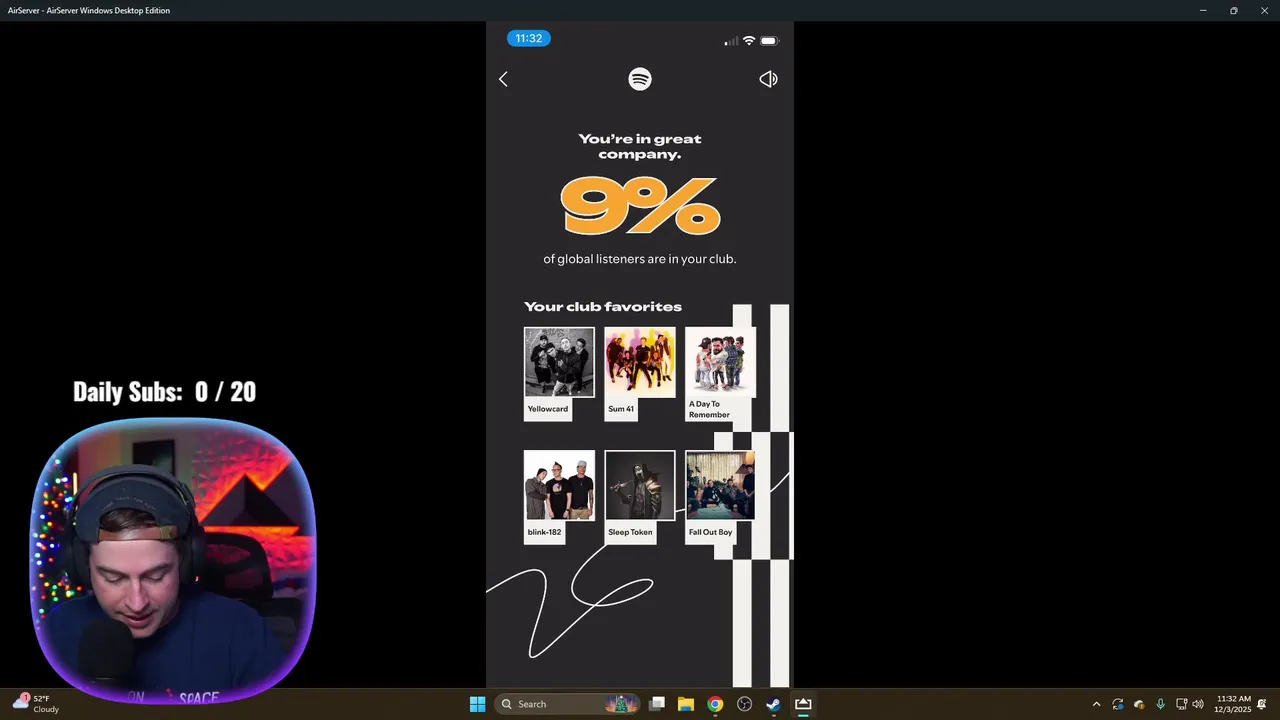Click "You're in great company." heading
The width and height of the screenshot is (1280, 720).
pos(640,147)
